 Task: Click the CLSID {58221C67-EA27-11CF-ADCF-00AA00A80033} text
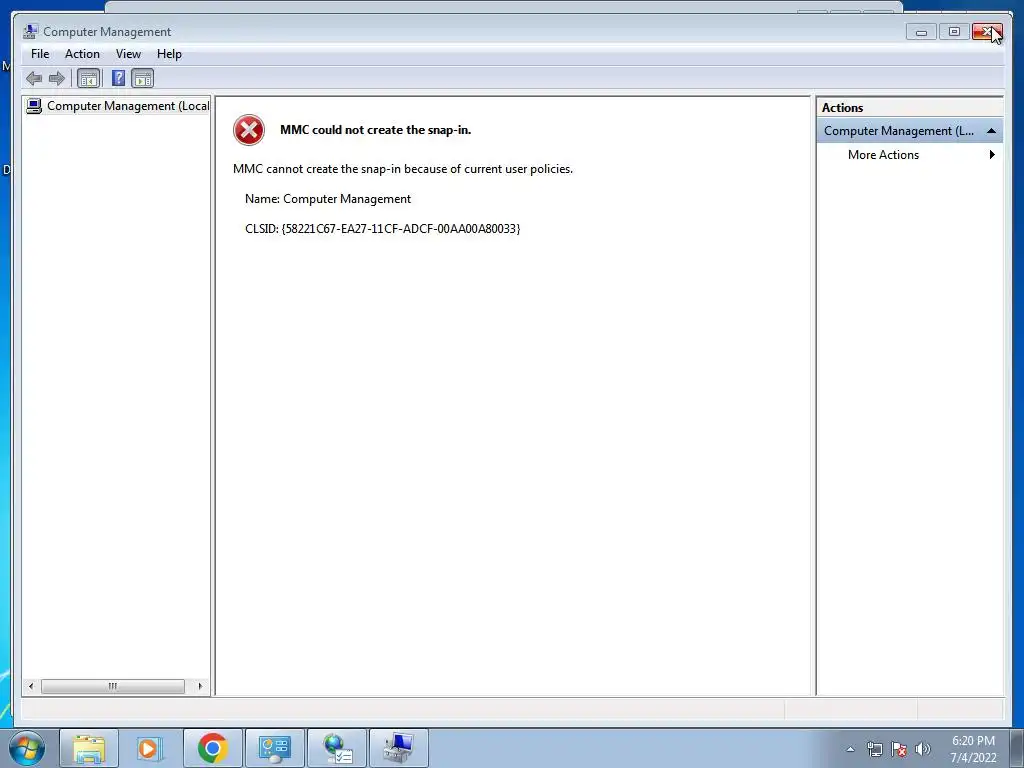point(383,229)
